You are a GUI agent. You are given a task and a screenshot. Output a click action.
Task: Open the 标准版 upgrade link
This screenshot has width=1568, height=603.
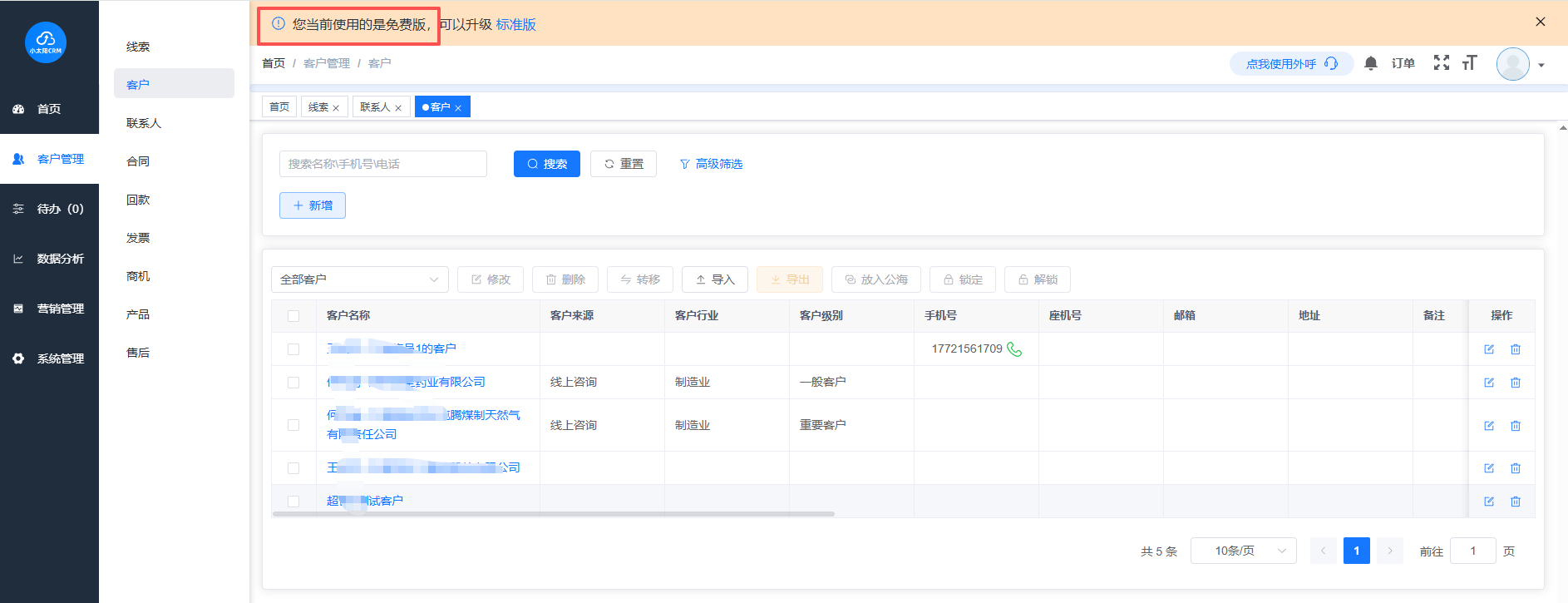click(x=515, y=25)
